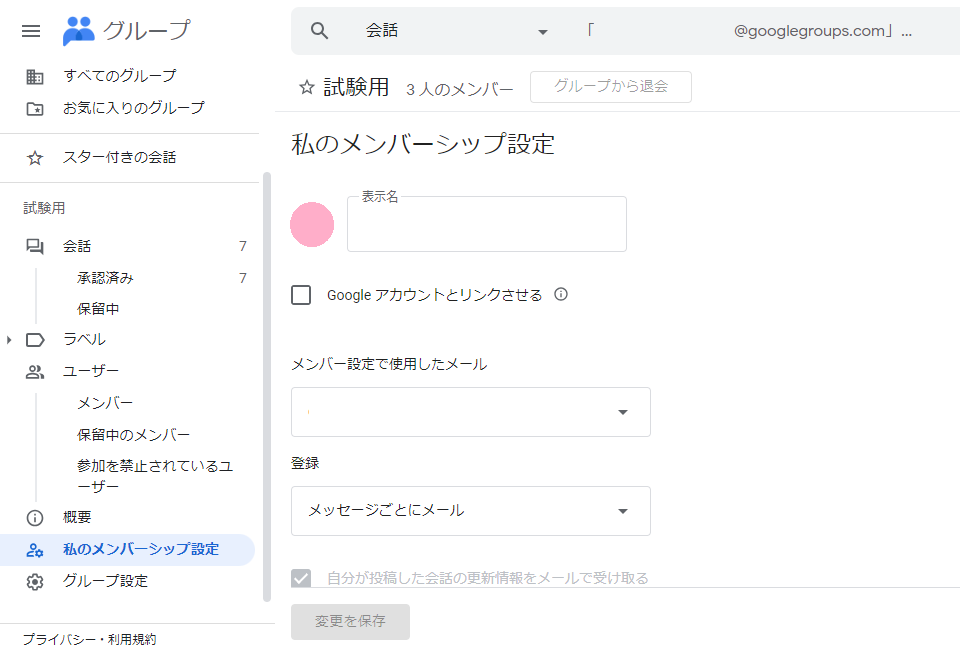This screenshot has height=648, width=960.
Task: Expand the ラベル tree arrow
Action: [x=9, y=340]
